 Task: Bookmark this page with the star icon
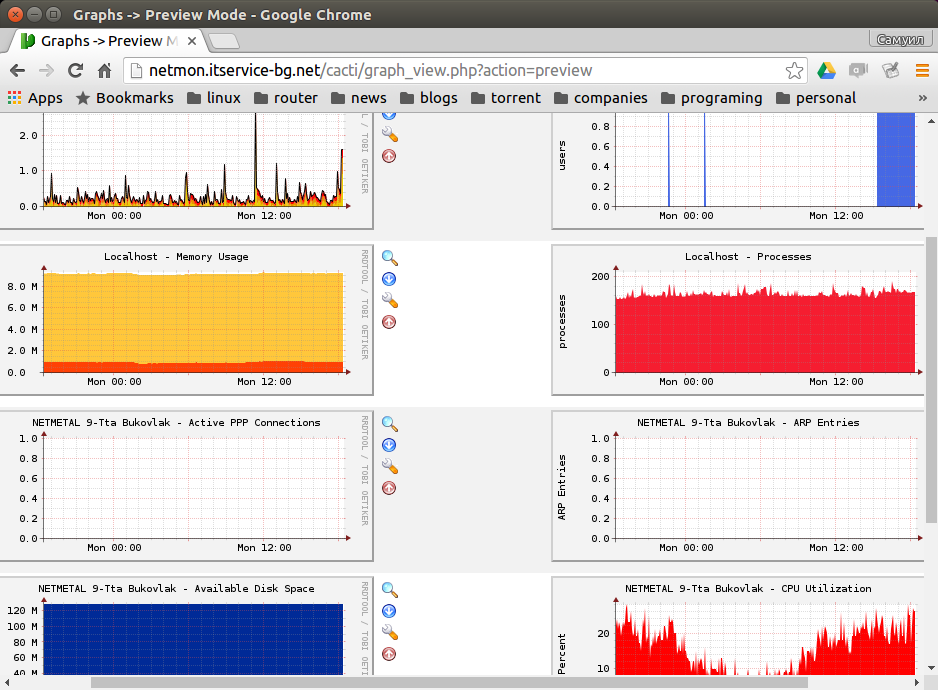(x=794, y=71)
